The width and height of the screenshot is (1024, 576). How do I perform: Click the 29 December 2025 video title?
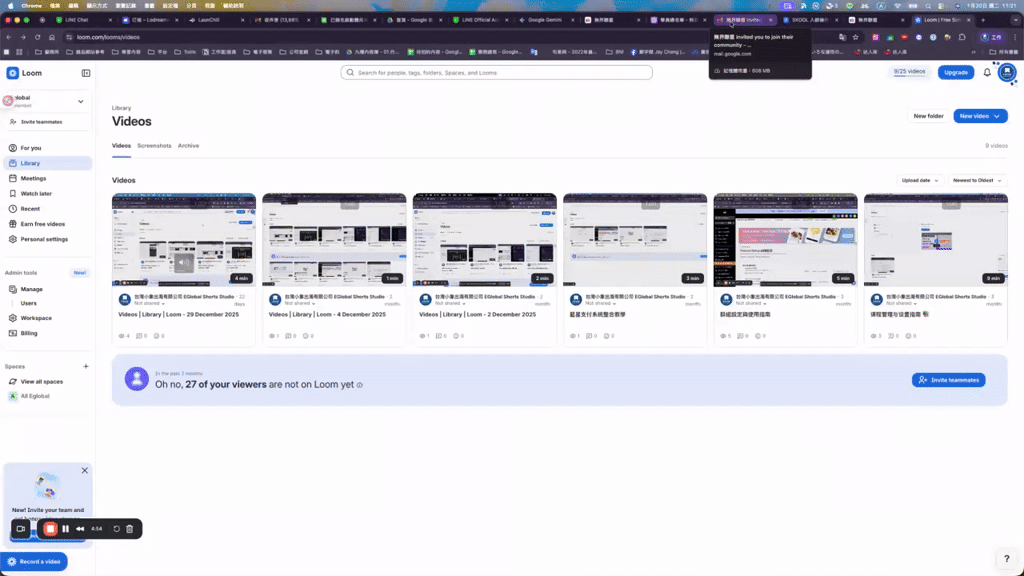click(x=178, y=315)
